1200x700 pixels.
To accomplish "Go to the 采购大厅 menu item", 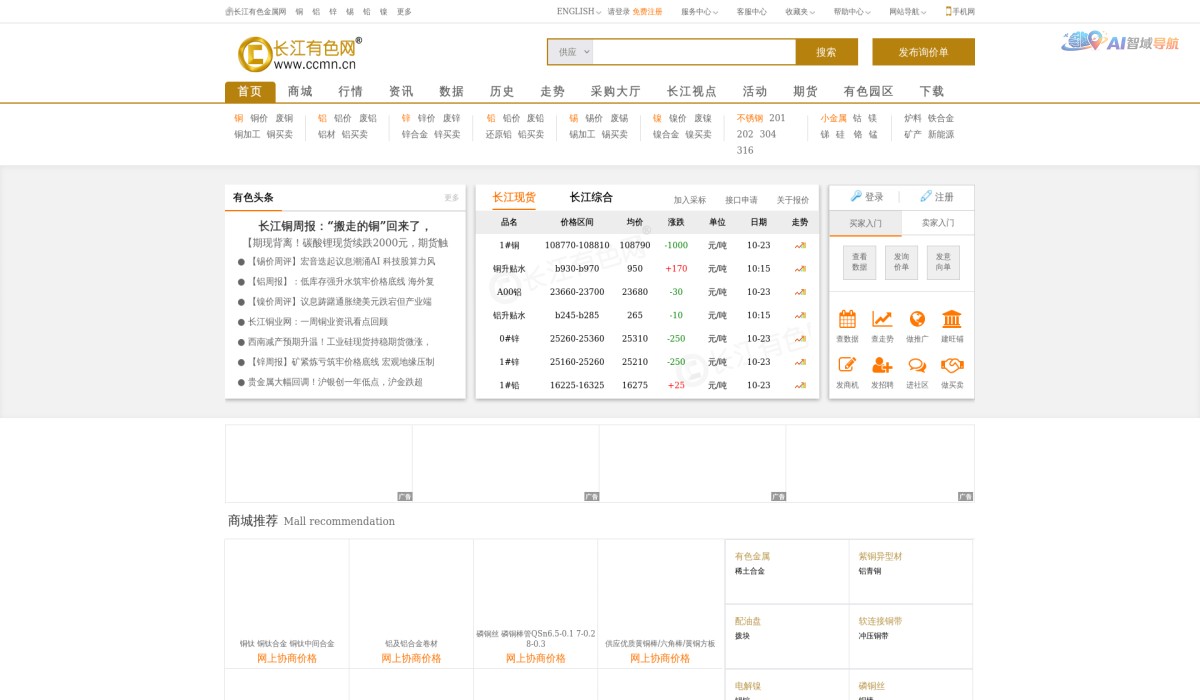I will pos(616,91).
